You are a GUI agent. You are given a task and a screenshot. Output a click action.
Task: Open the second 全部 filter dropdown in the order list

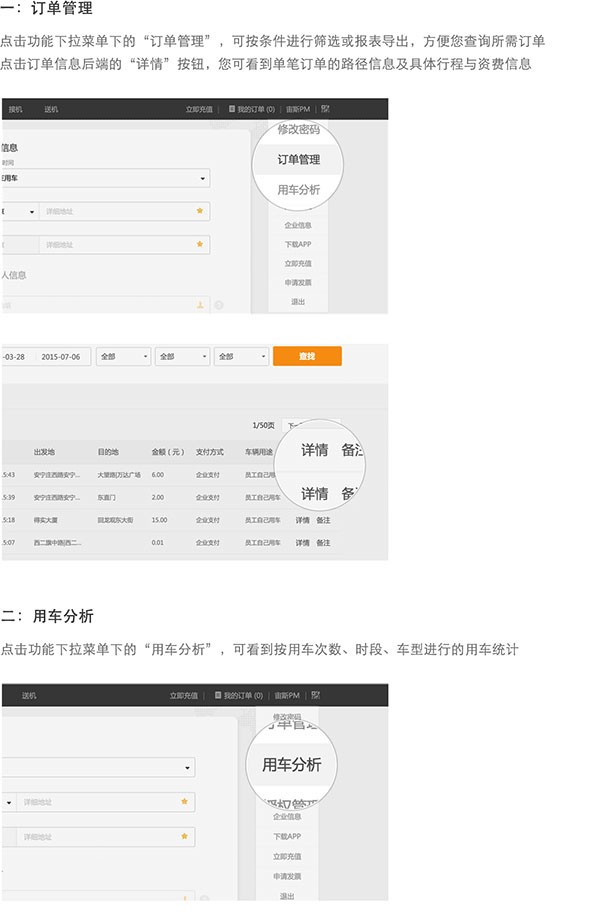[182, 357]
